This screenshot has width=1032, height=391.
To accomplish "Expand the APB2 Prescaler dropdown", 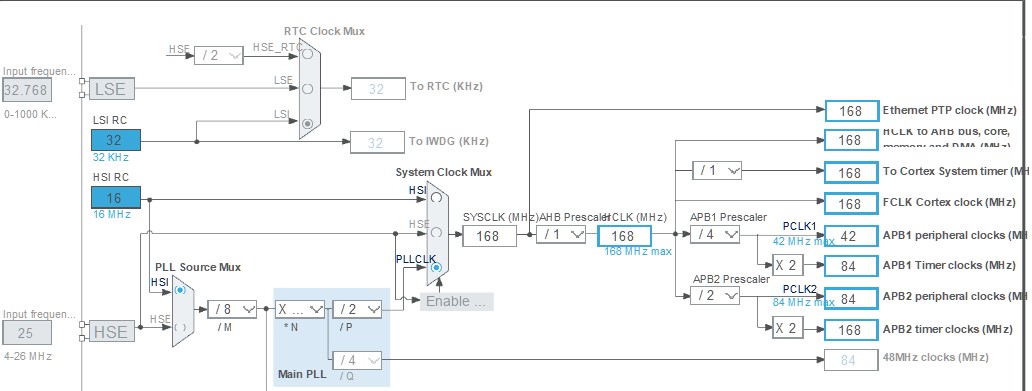I will coord(715,296).
